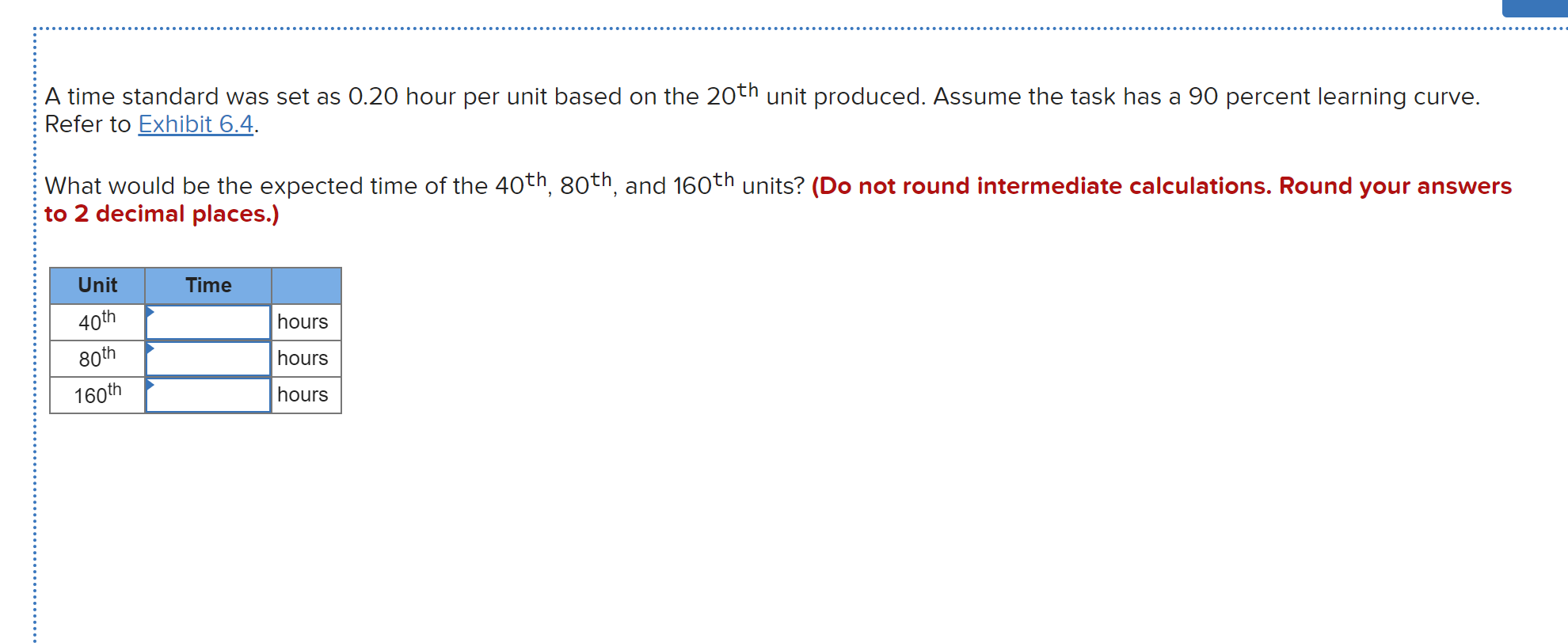Click the blue flag icon beside the 40th time field
Screen dimensions: 1568x643
(150, 313)
